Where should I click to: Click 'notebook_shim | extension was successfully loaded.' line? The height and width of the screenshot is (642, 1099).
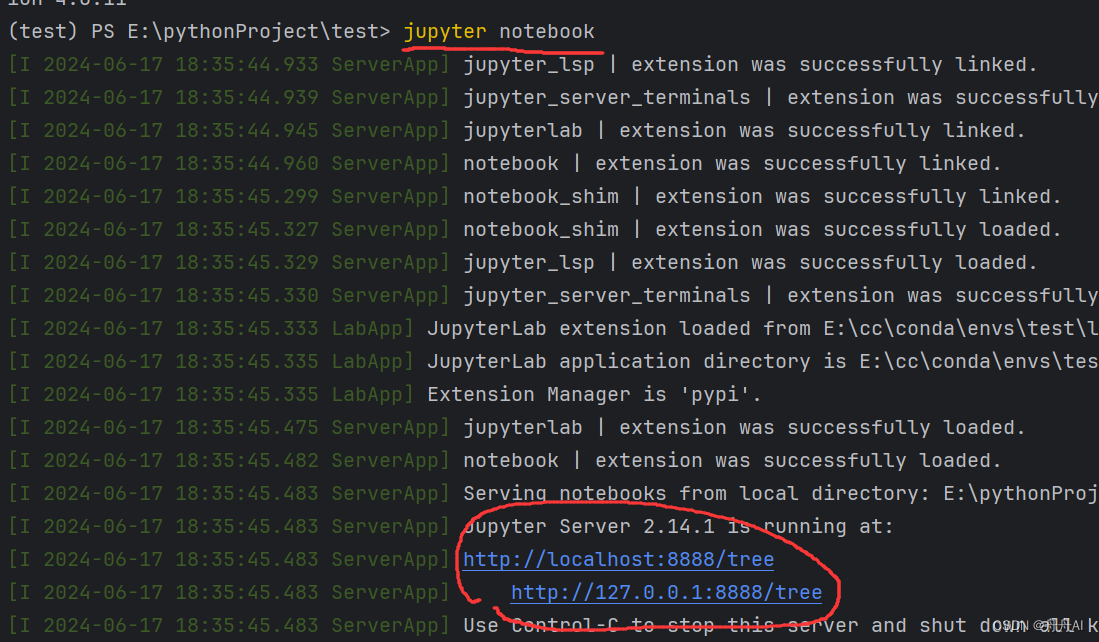pyautogui.click(x=763, y=229)
